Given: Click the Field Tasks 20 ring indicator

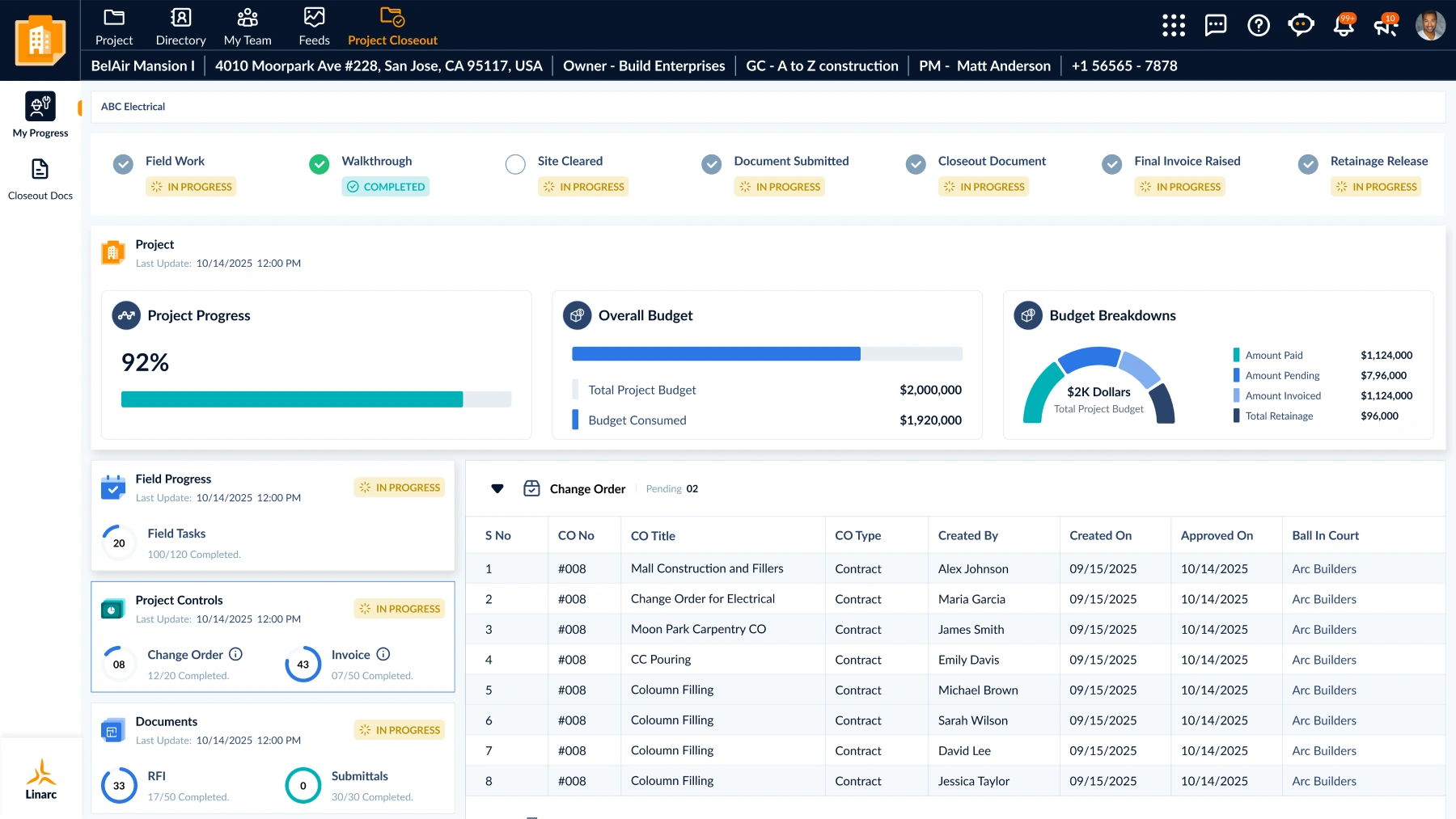Looking at the screenshot, I should [119, 542].
